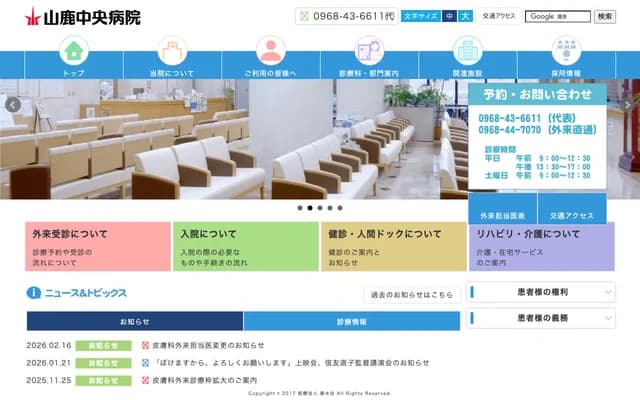Select fourth carousel dot
640x400 pixels.
click(x=330, y=208)
